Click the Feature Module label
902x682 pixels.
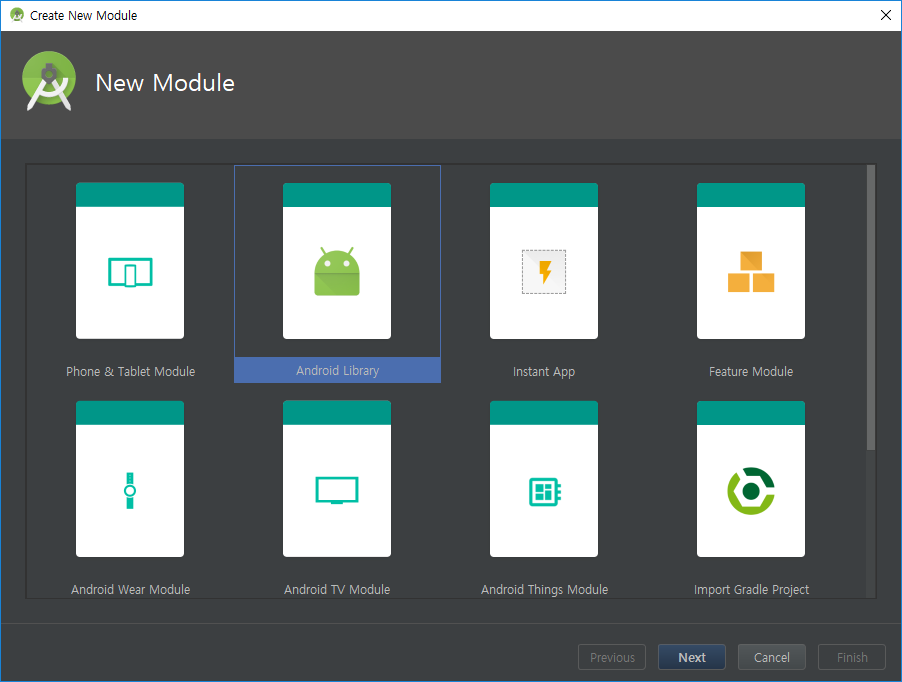click(x=751, y=371)
